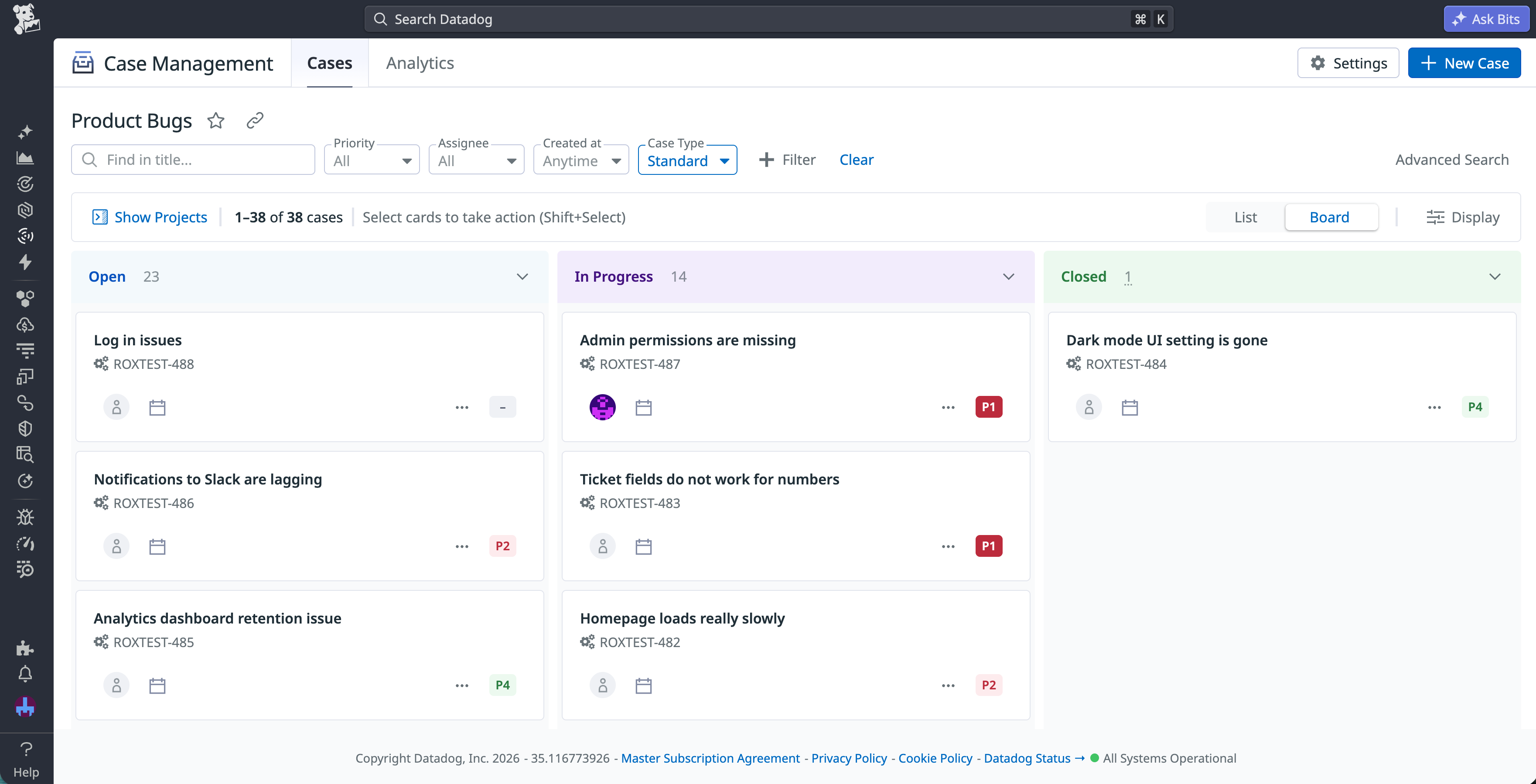This screenshot has height=784, width=1536.
Task: Click P1 priority badge on Admin permissions
Action: (989, 407)
